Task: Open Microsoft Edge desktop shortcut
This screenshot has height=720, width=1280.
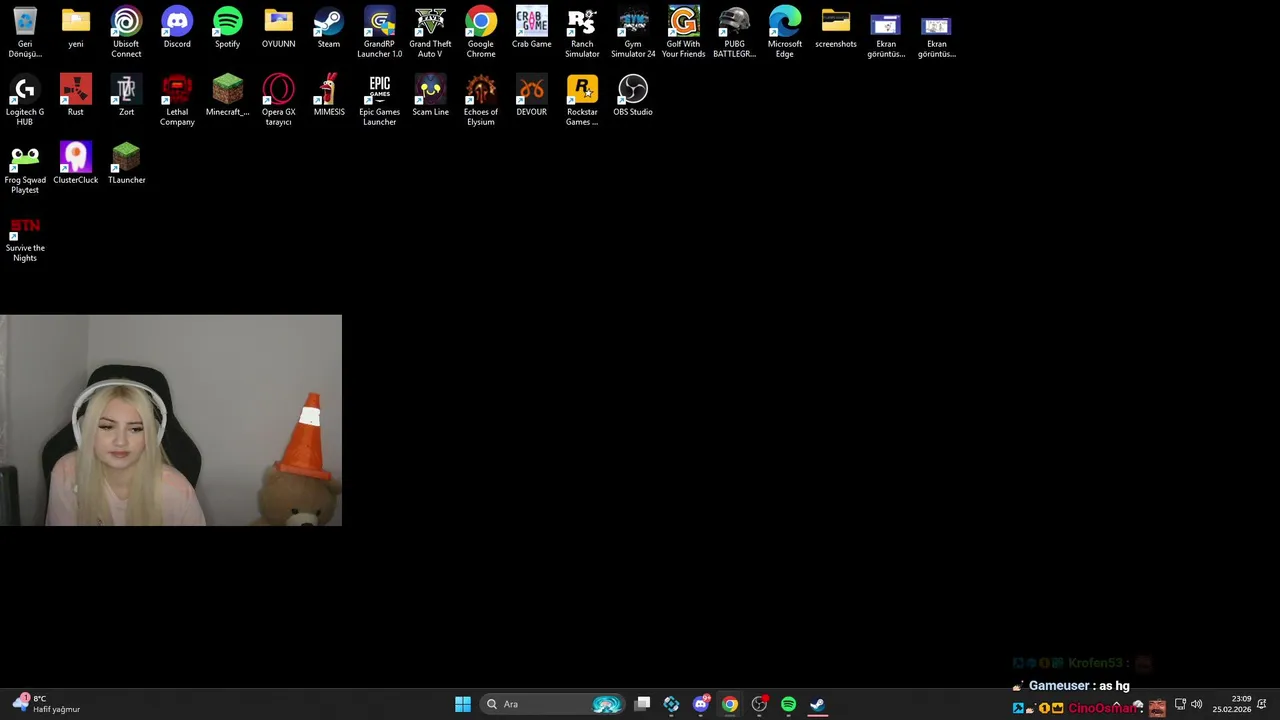Action: [785, 32]
